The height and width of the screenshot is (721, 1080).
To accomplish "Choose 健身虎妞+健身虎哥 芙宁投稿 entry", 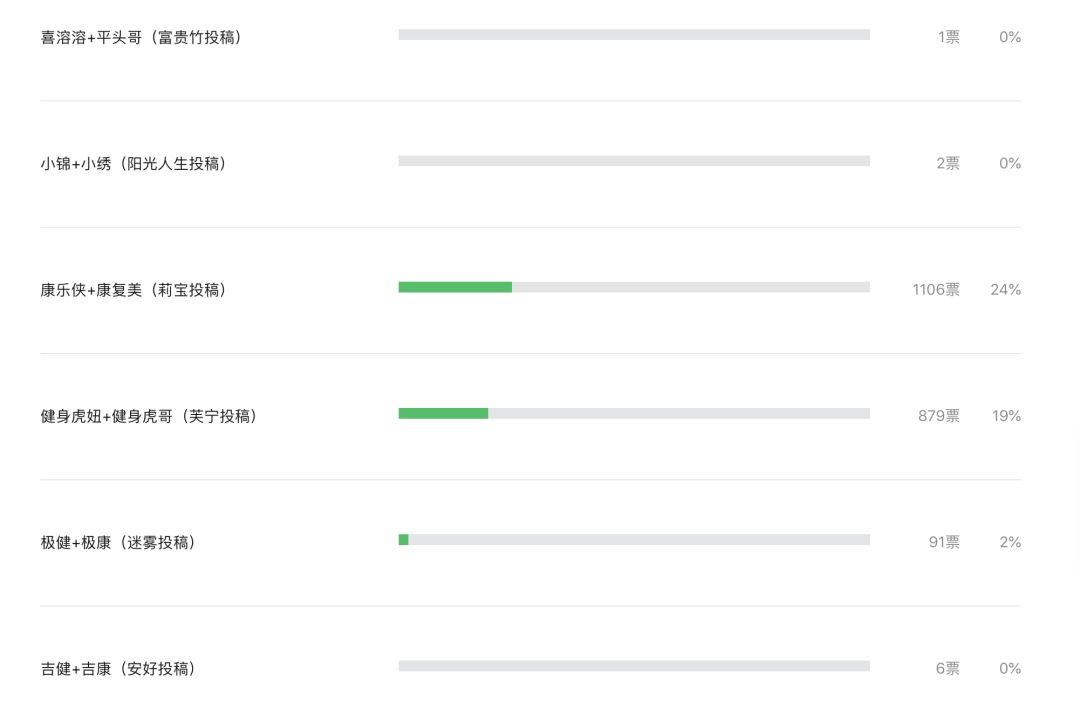I will tap(148, 416).
